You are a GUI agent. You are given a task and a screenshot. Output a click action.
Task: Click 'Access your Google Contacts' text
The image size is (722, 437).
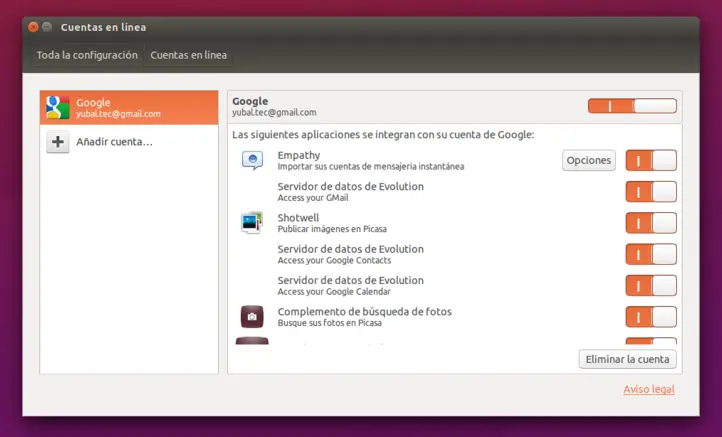334,261
